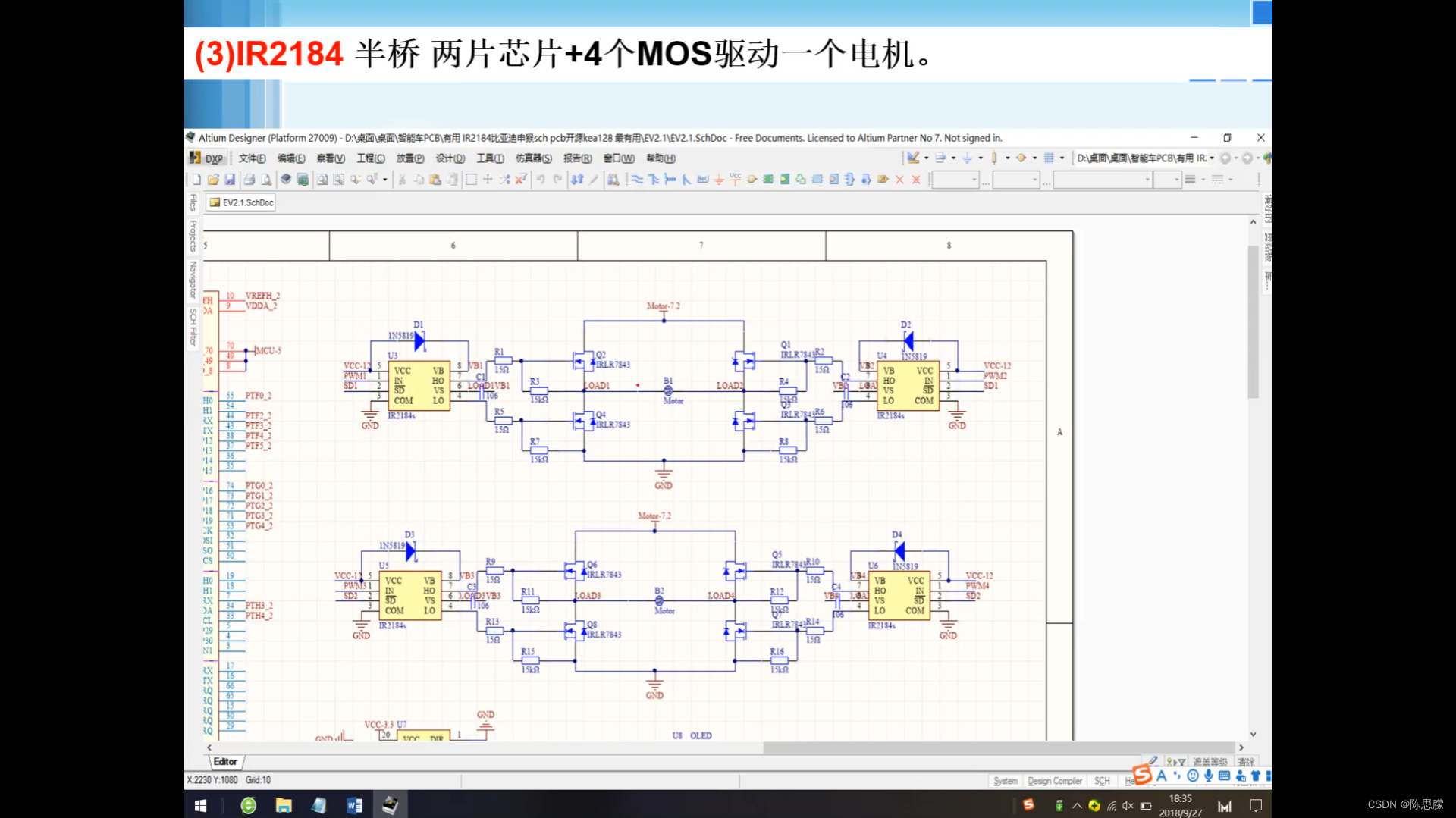Place a VCC power port
1456x818 pixels.
point(736,180)
